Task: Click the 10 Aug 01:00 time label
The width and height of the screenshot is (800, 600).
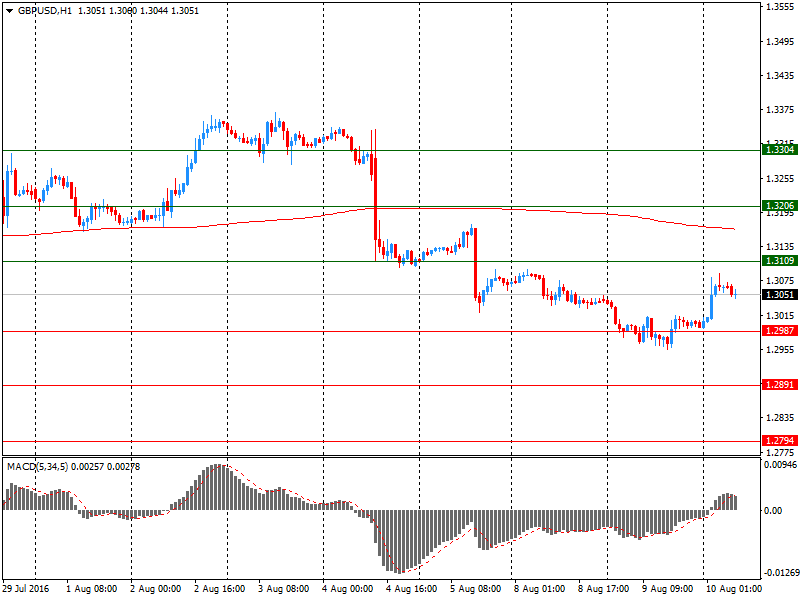Action: point(734,588)
